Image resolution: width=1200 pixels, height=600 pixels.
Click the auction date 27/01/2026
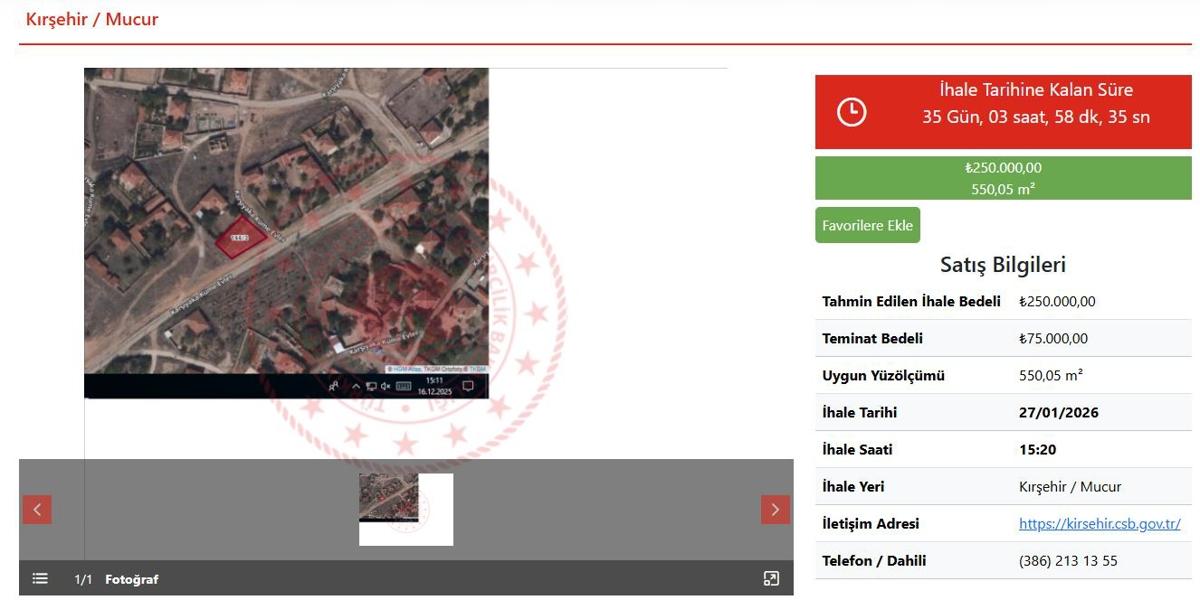point(1058,413)
